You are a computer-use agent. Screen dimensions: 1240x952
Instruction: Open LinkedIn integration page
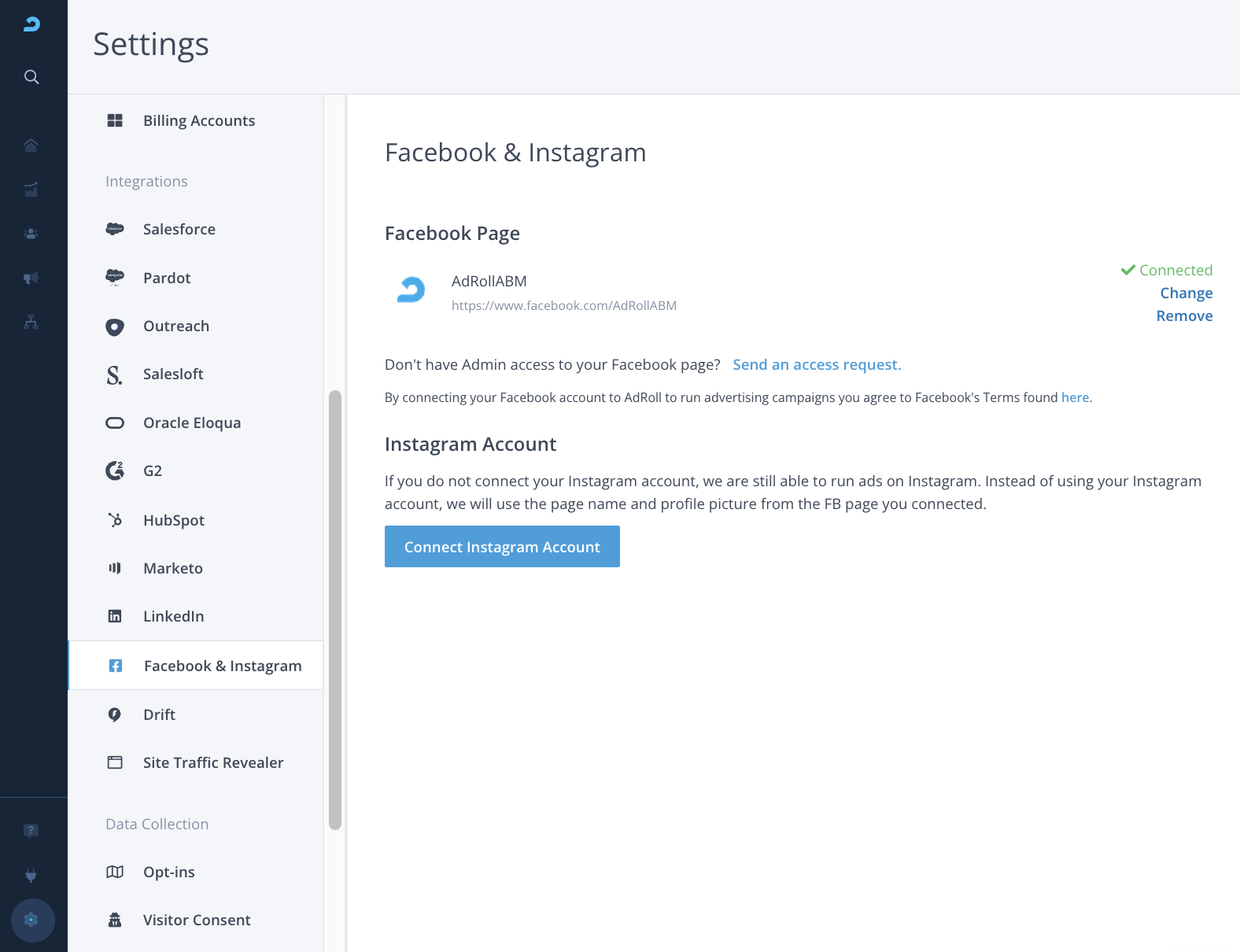tap(174, 616)
